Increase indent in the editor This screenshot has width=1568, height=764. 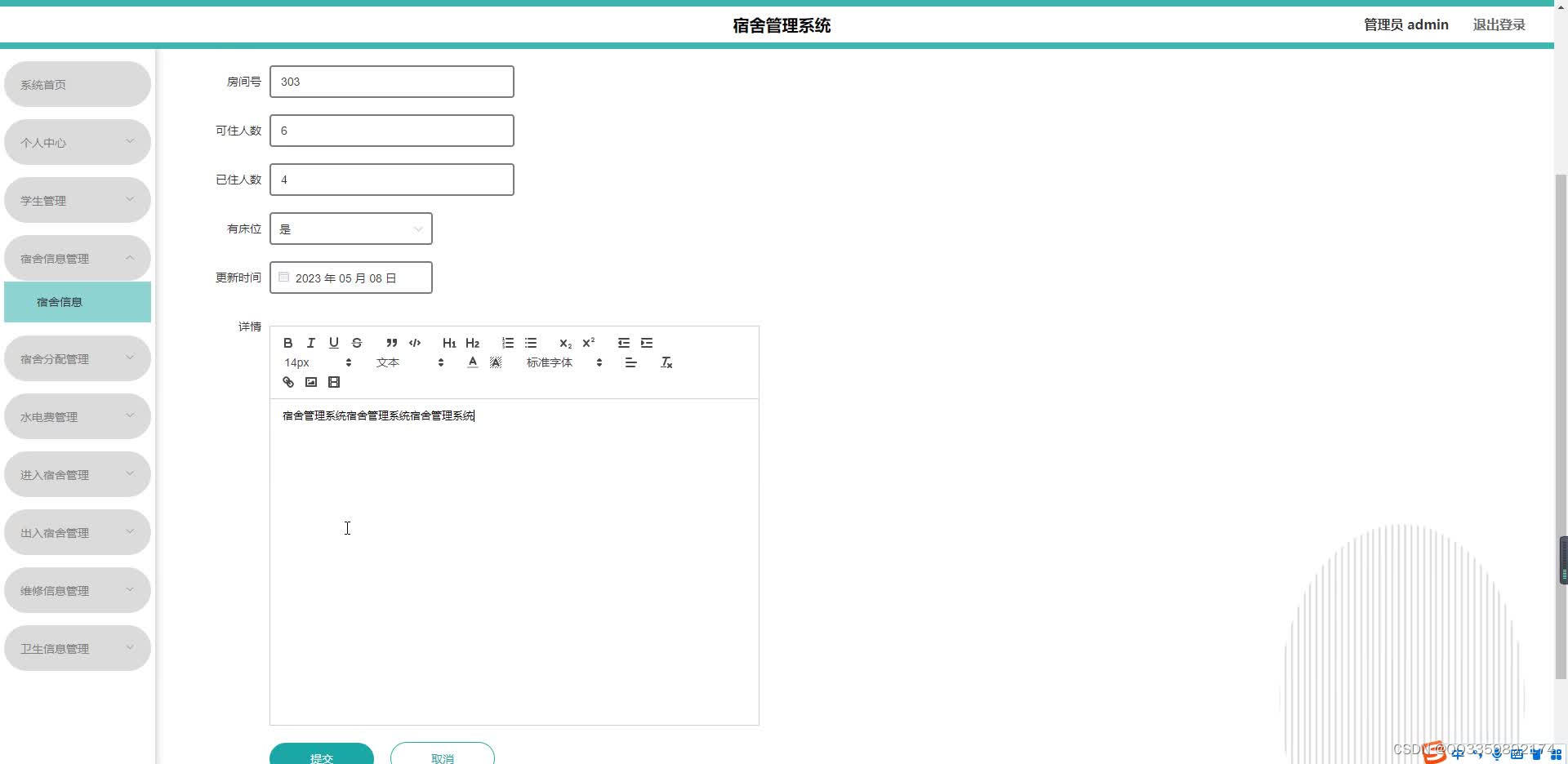pos(647,343)
